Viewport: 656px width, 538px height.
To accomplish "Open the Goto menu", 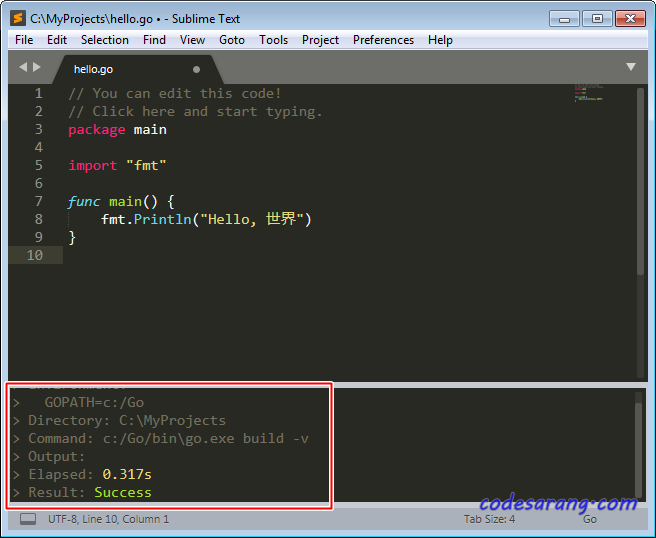I will pos(232,40).
